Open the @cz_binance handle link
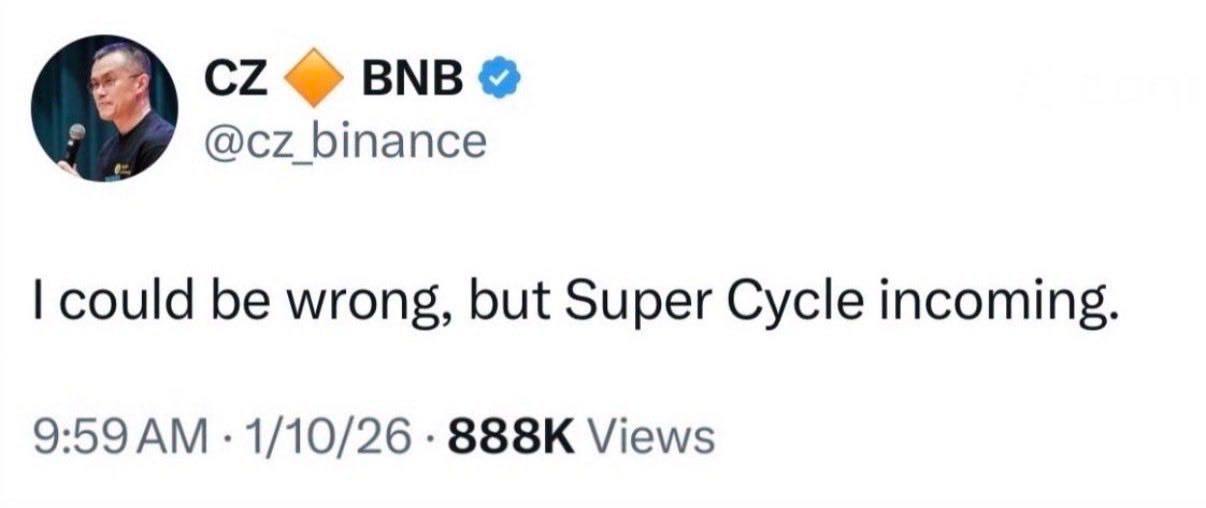Viewport: 1206px width, 508px height. click(345, 141)
